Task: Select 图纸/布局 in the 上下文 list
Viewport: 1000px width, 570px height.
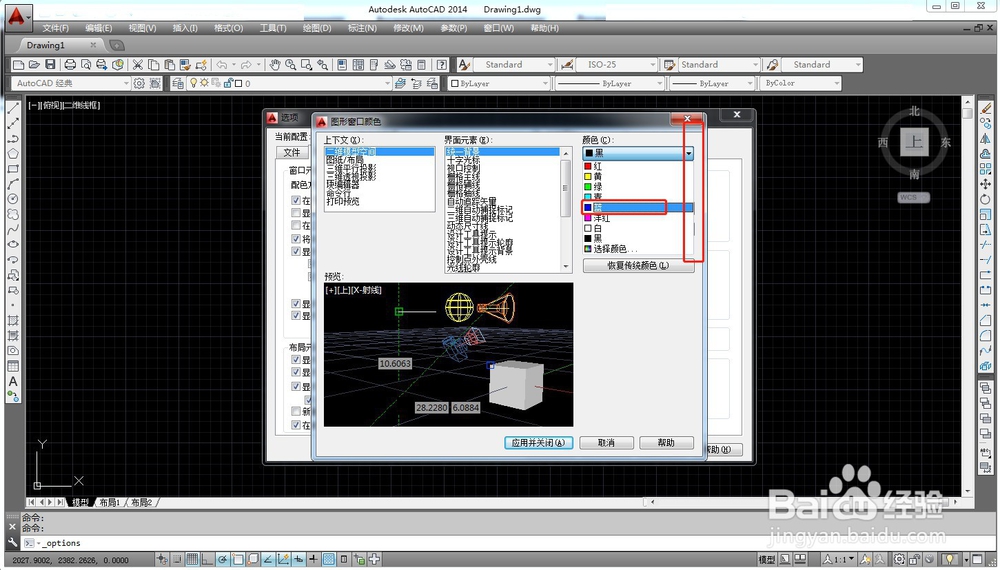Action: coord(344,160)
